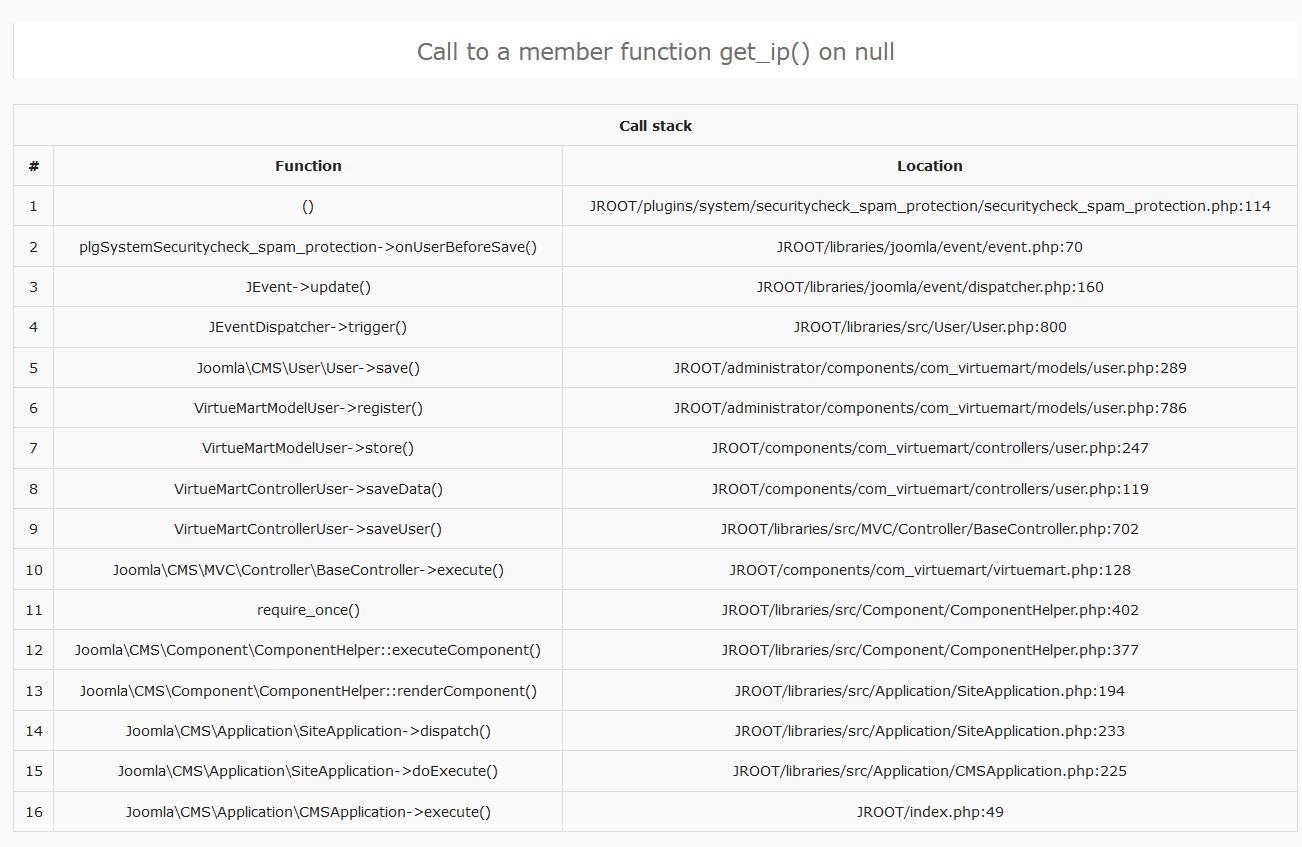The height and width of the screenshot is (847, 1302).
Task: Select the JROOT/index.php:49 location cell
Action: (x=929, y=812)
